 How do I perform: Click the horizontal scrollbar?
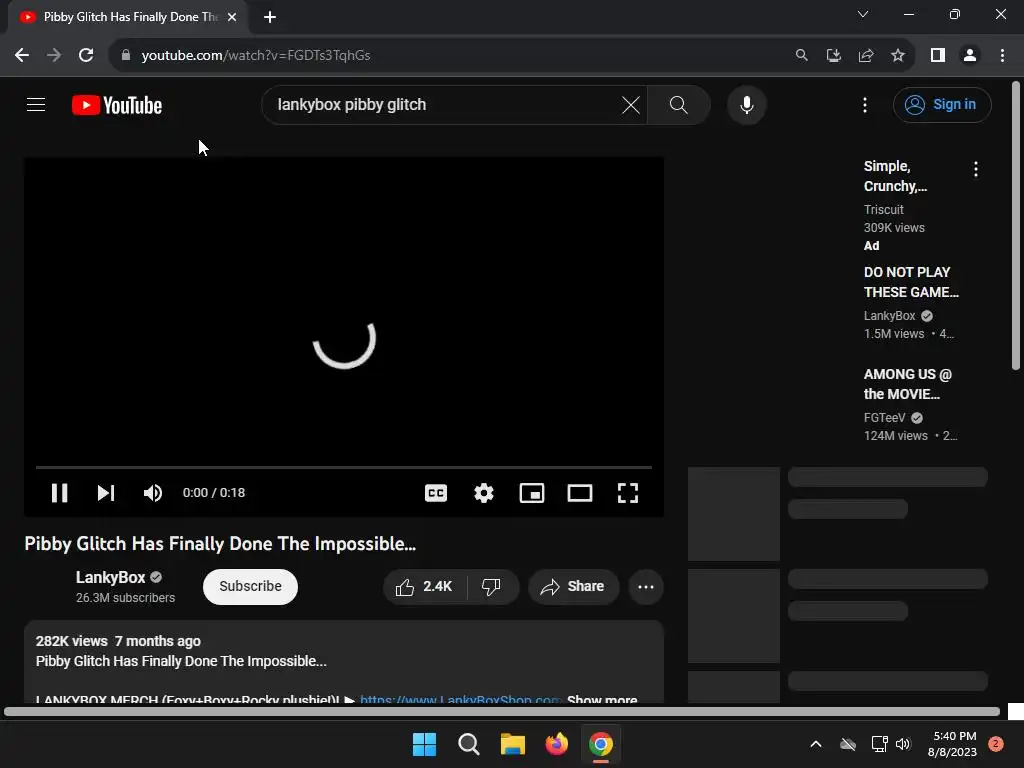tap(502, 711)
